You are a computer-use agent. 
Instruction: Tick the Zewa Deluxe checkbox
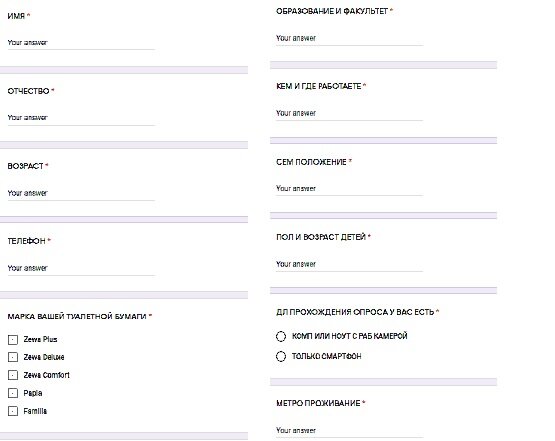point(13,357)
